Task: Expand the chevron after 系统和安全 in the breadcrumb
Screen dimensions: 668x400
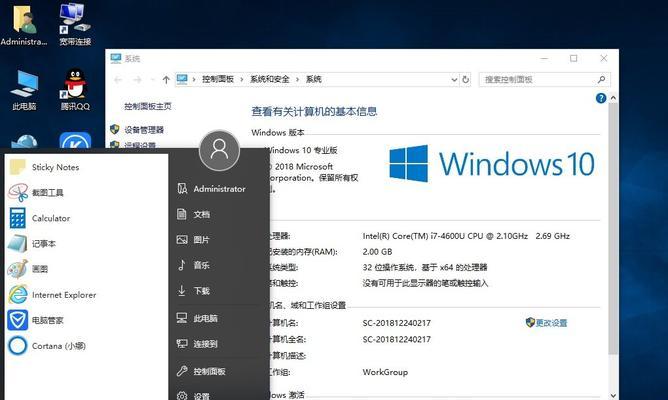Action: point(297,80)
